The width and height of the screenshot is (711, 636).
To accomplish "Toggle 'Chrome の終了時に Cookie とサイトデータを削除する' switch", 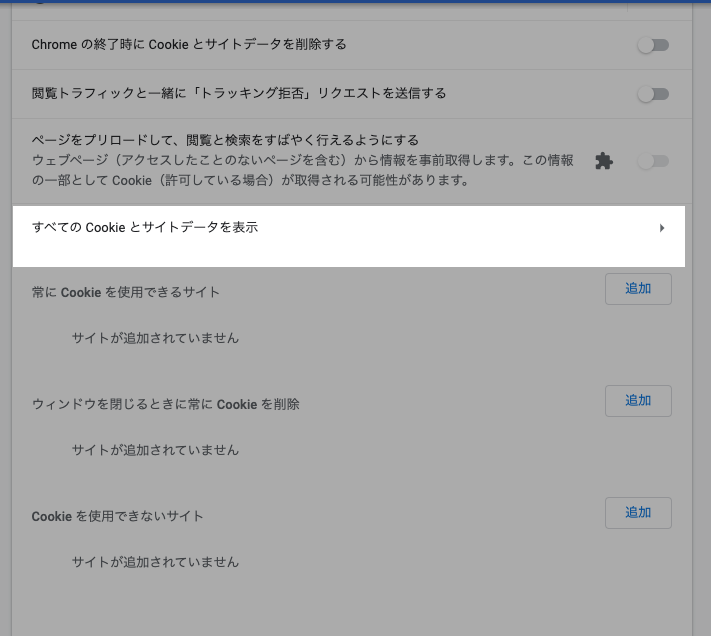I will tap(653, 45).
